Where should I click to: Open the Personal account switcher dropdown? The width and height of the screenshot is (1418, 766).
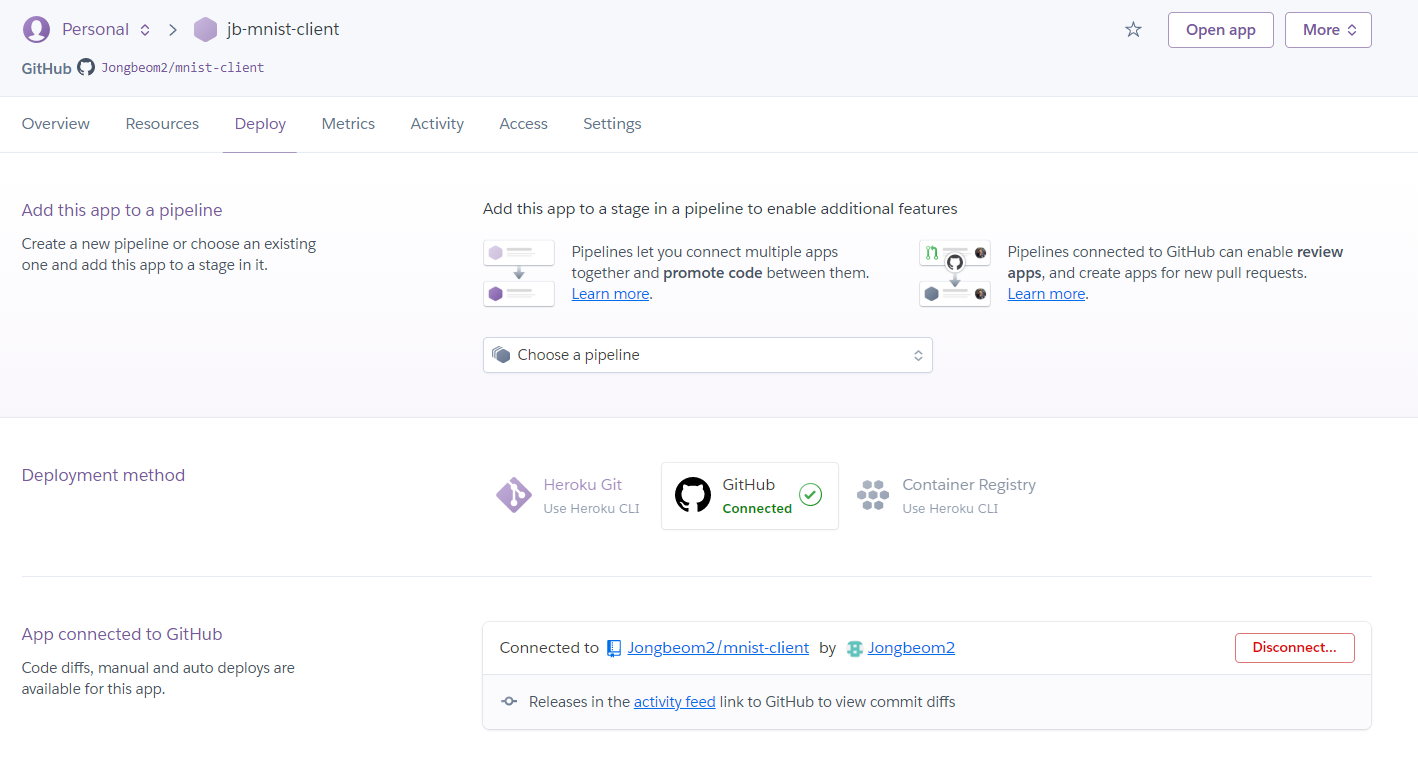point(106,30)
